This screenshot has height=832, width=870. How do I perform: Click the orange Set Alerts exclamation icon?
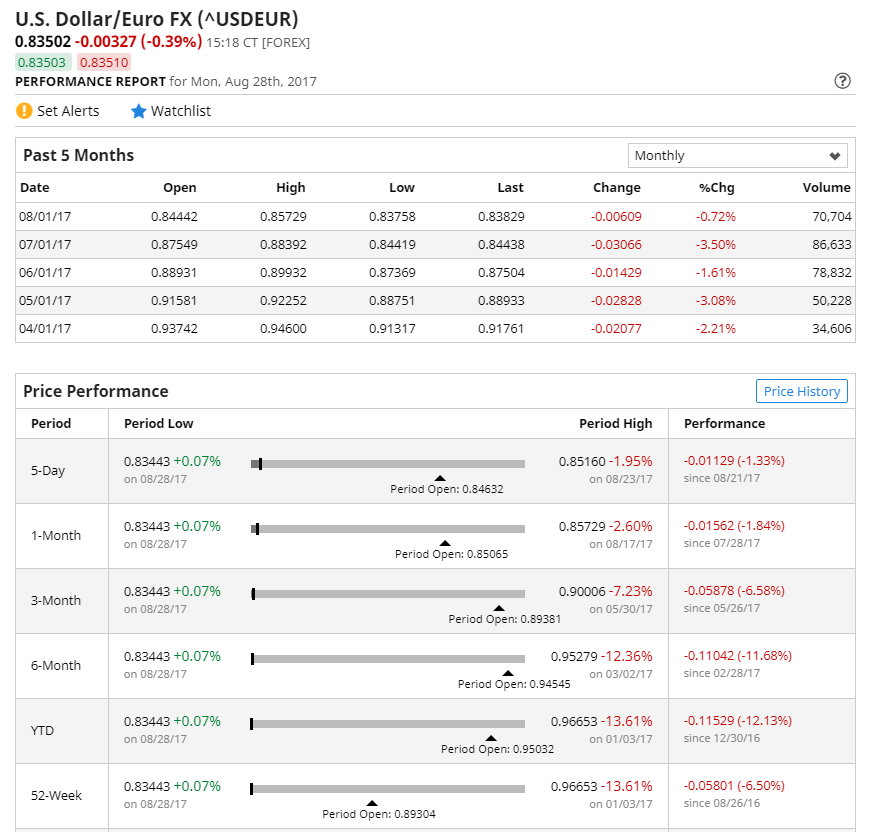(25, 111)
